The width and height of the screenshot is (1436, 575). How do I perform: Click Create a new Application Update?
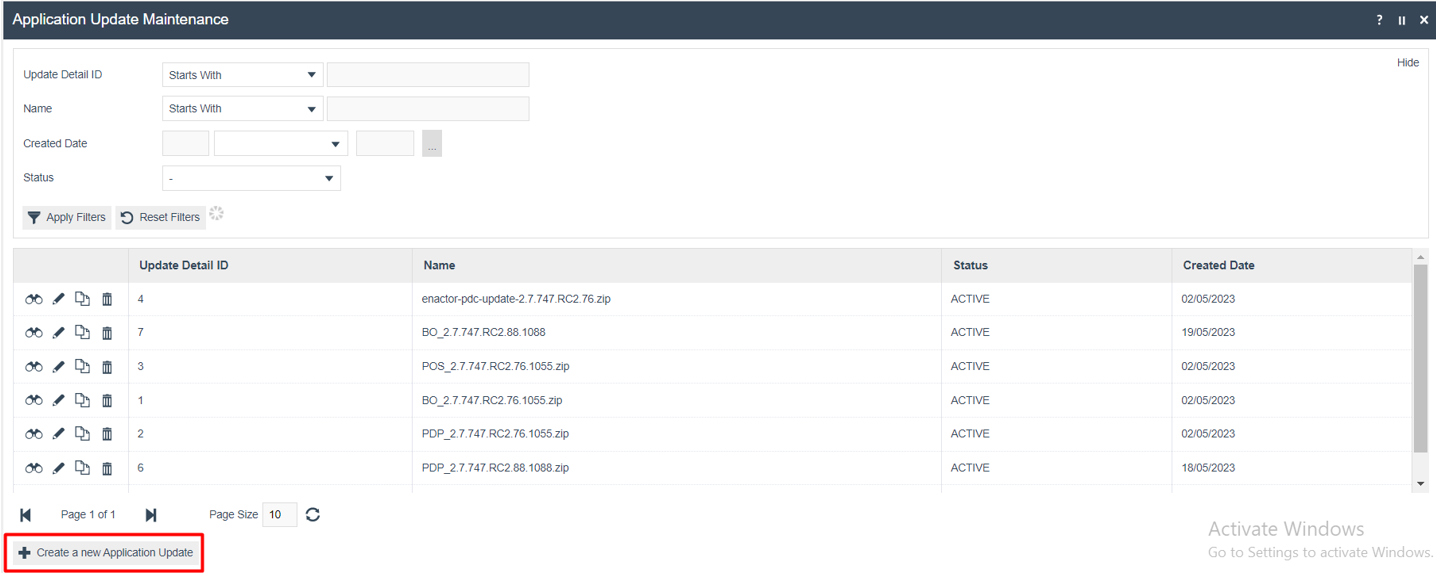click(x=106, y=552)
